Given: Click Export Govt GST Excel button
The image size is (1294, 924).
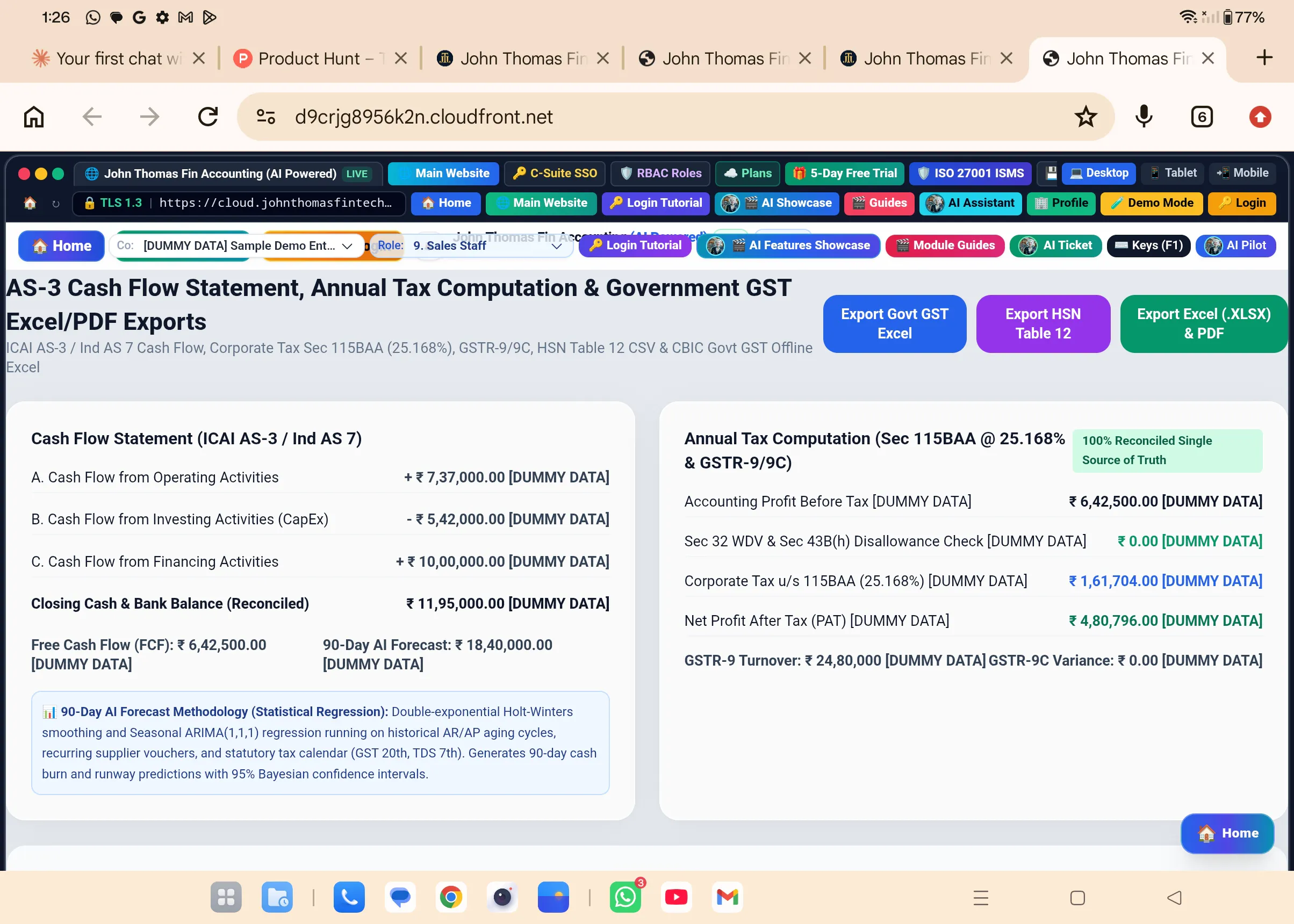Looking at the screenshot, I should pos(895,324).
